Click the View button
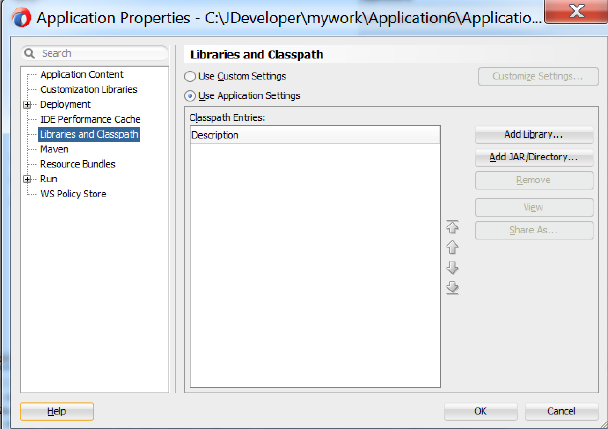This screenshot has width=608, height=429. [534, 208]
